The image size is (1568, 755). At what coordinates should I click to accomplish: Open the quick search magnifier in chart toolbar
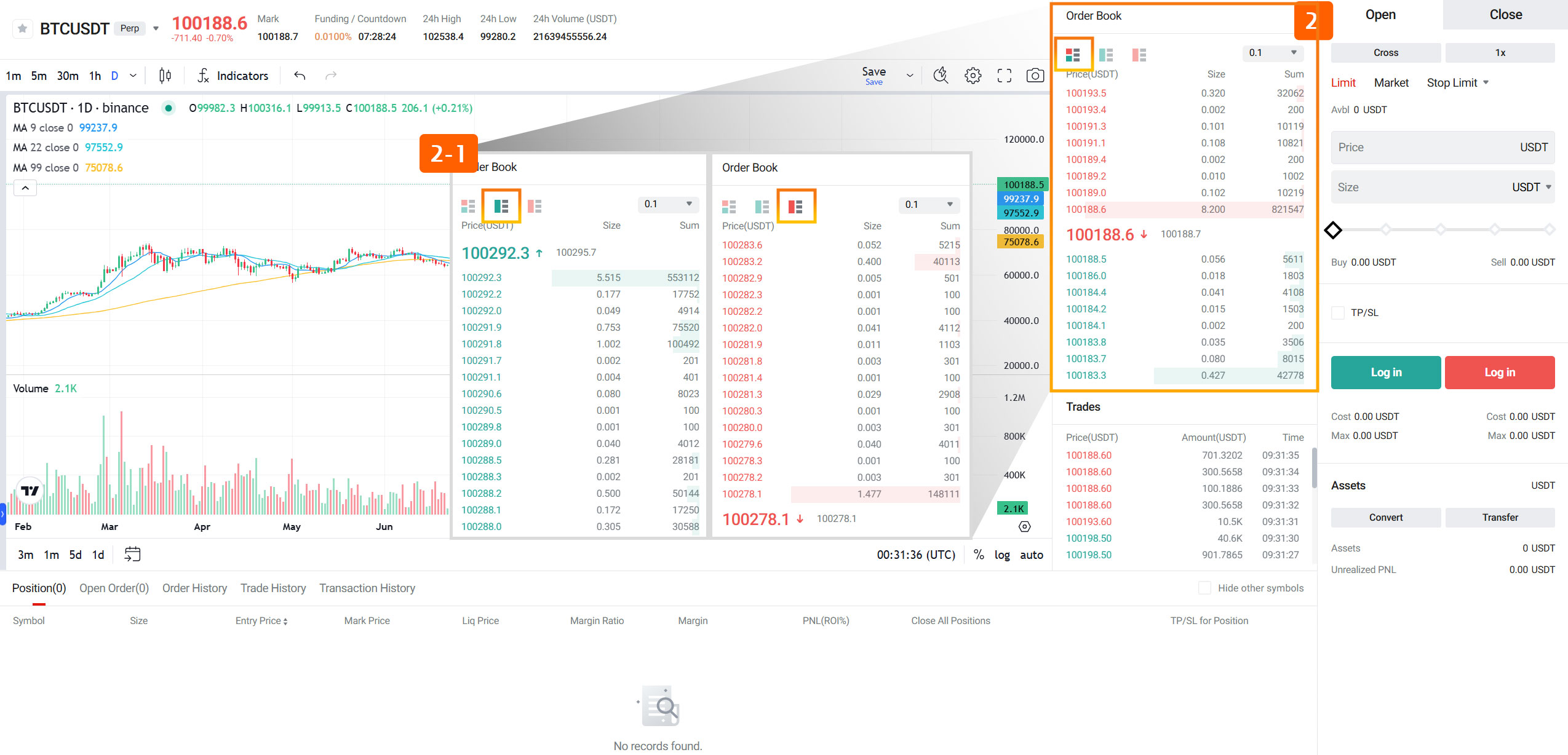pos(941,76)
